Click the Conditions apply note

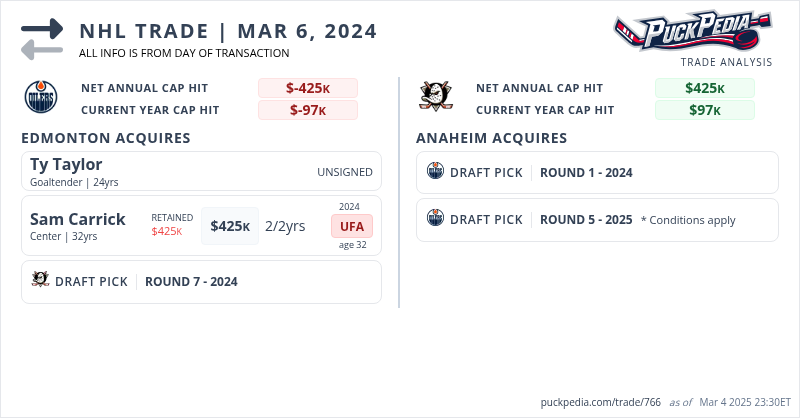coord(688,220)
